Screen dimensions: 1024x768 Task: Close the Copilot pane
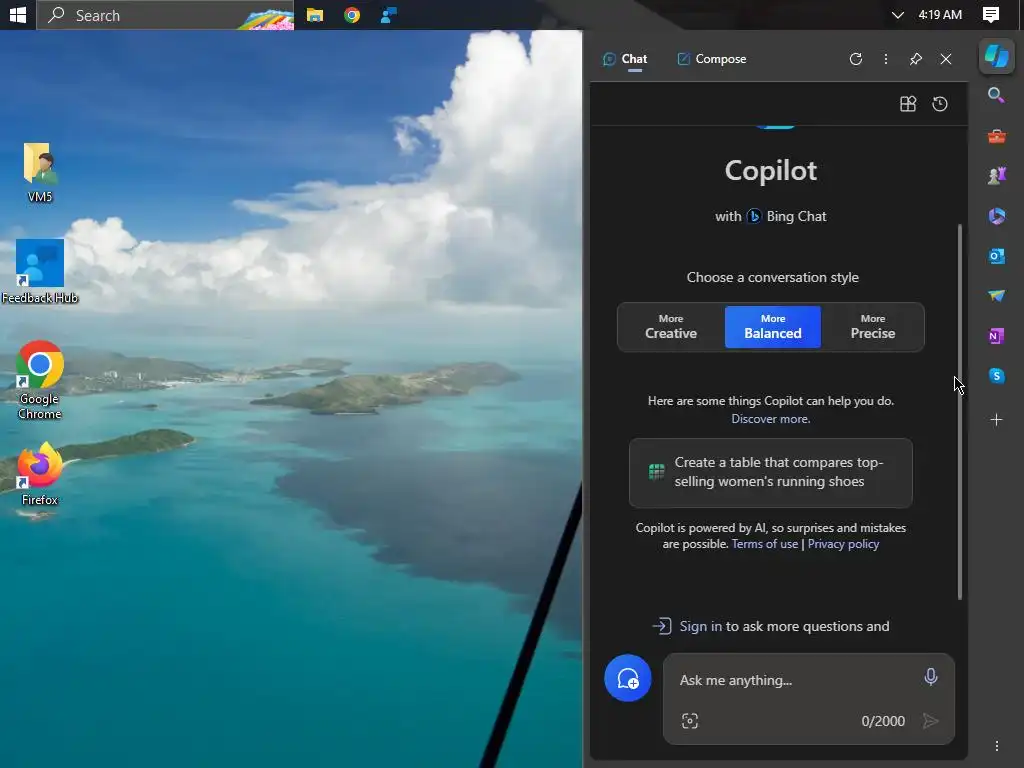[x=946, y=59]
